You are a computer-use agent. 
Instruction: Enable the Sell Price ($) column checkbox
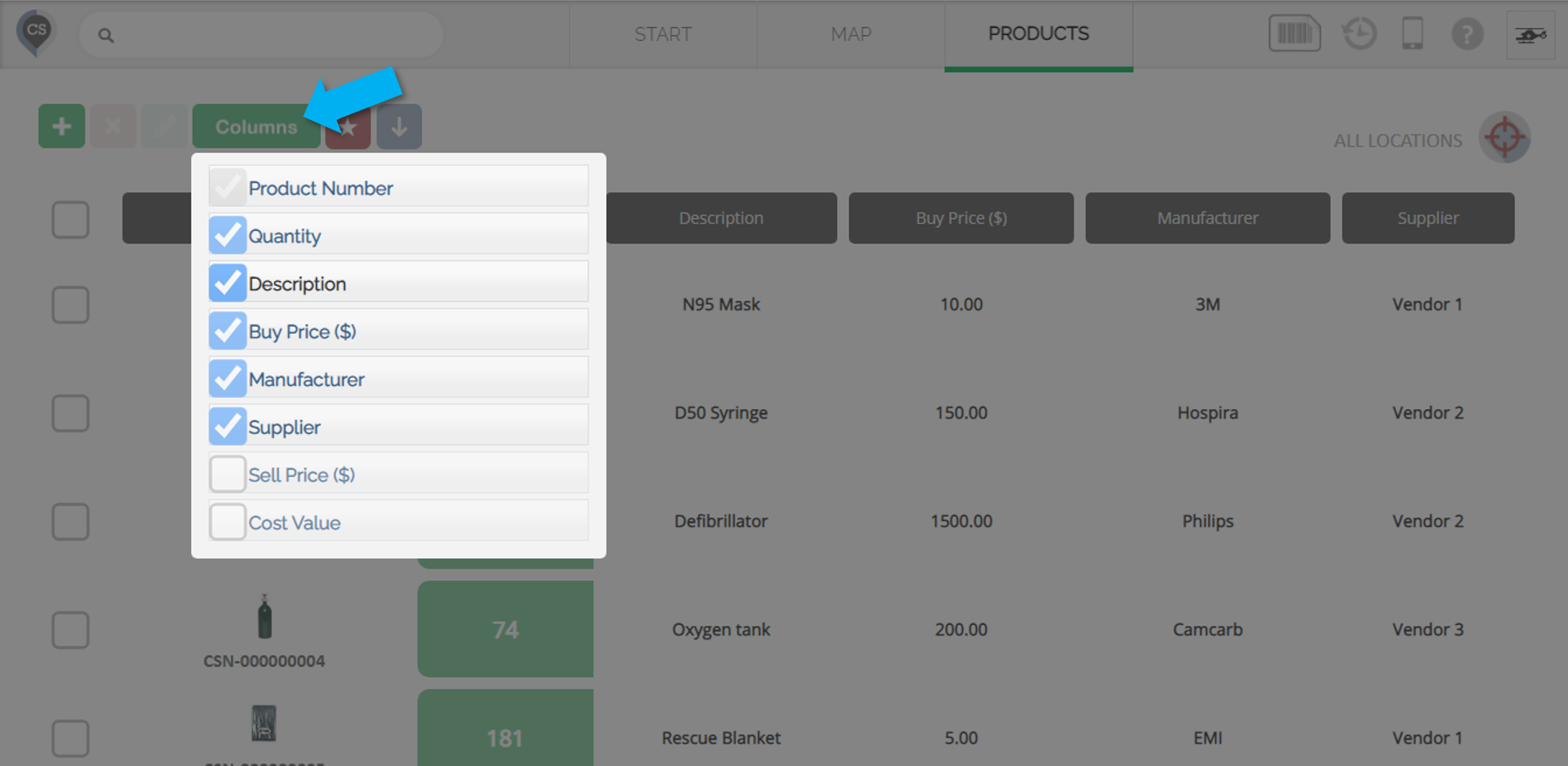(227, 475)
